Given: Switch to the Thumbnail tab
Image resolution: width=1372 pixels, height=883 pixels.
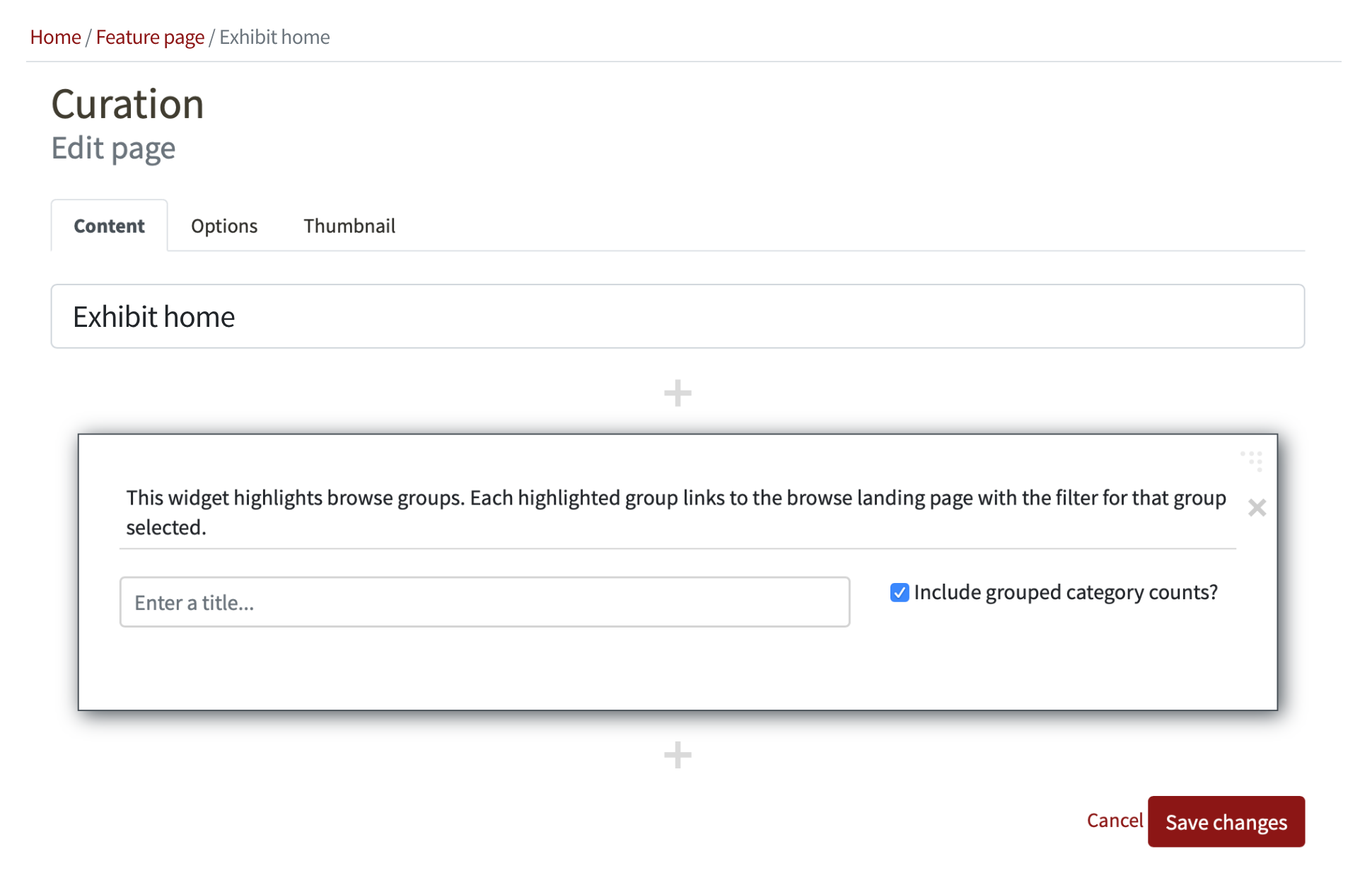Looking at the screenshot, I should click(x=349, y=226).
